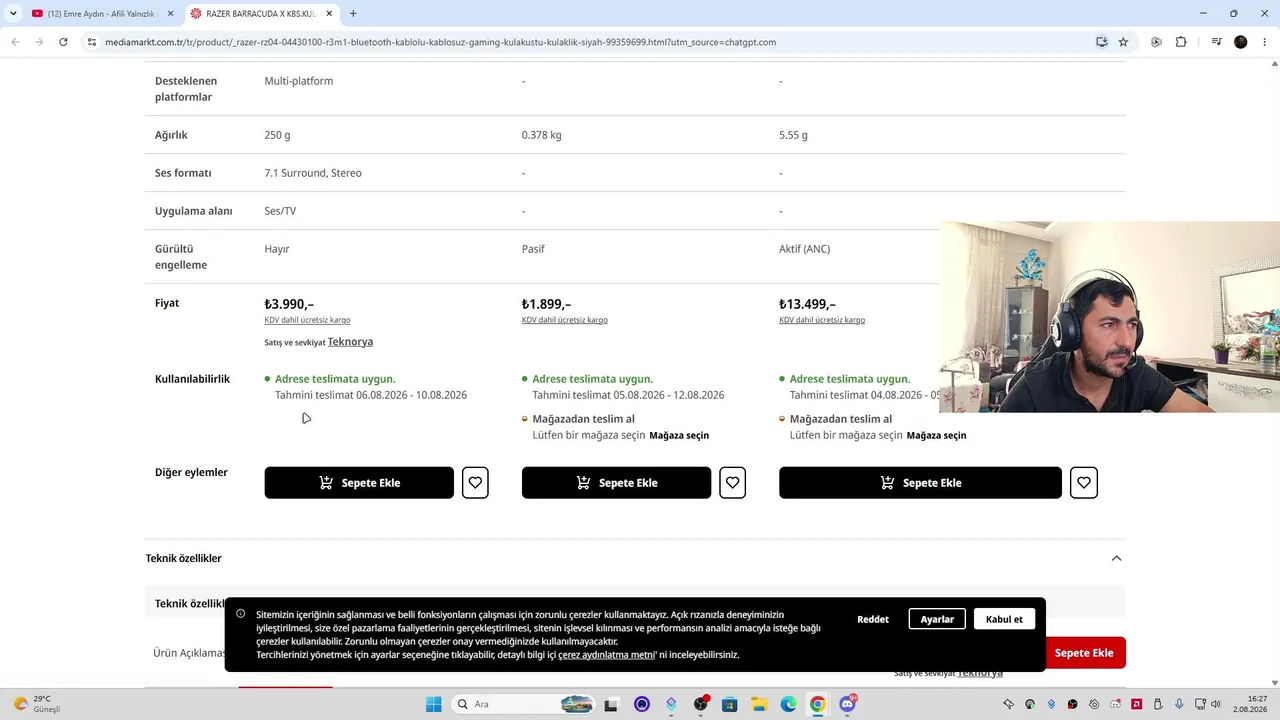View site information icon in address bar
This screenshot has height=720, width=1280.
(x=91, y=42)
